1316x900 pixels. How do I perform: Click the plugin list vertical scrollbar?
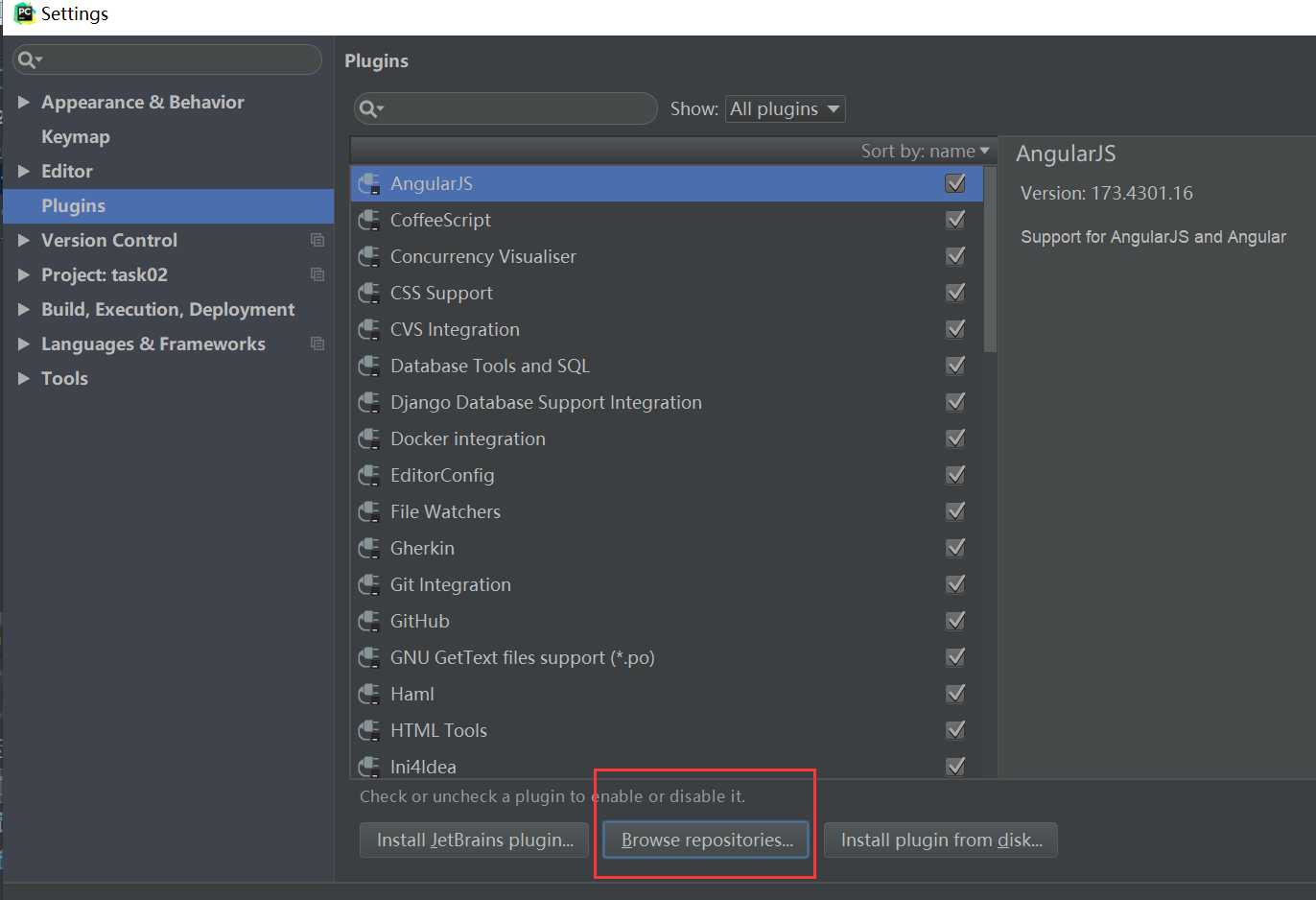click(x=991, y=259)
